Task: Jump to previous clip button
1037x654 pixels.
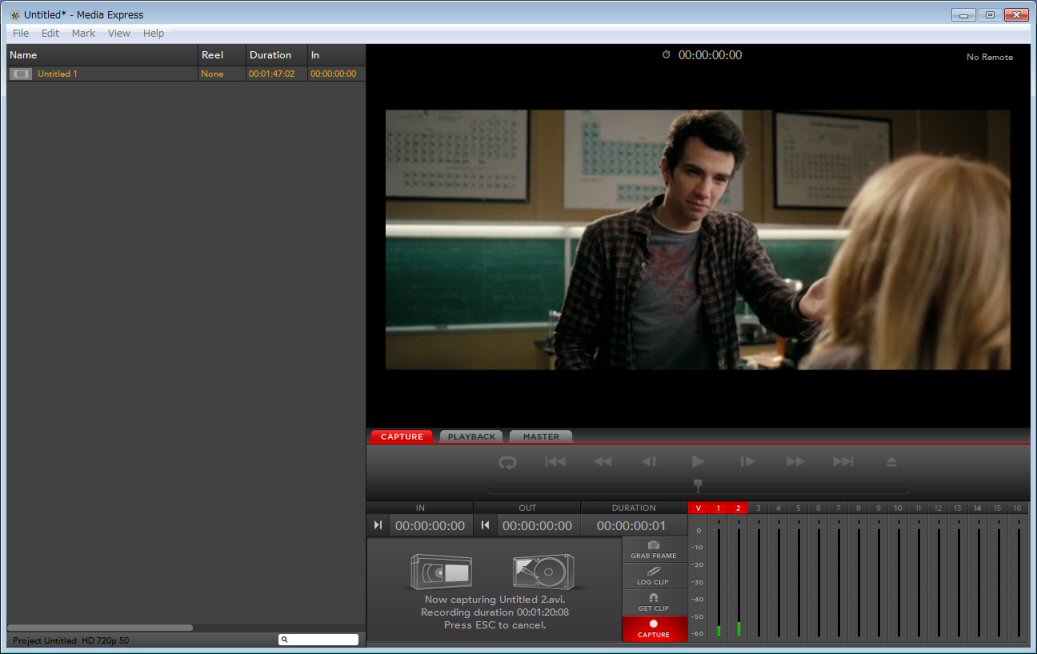Action: click(x=555, y=462)
